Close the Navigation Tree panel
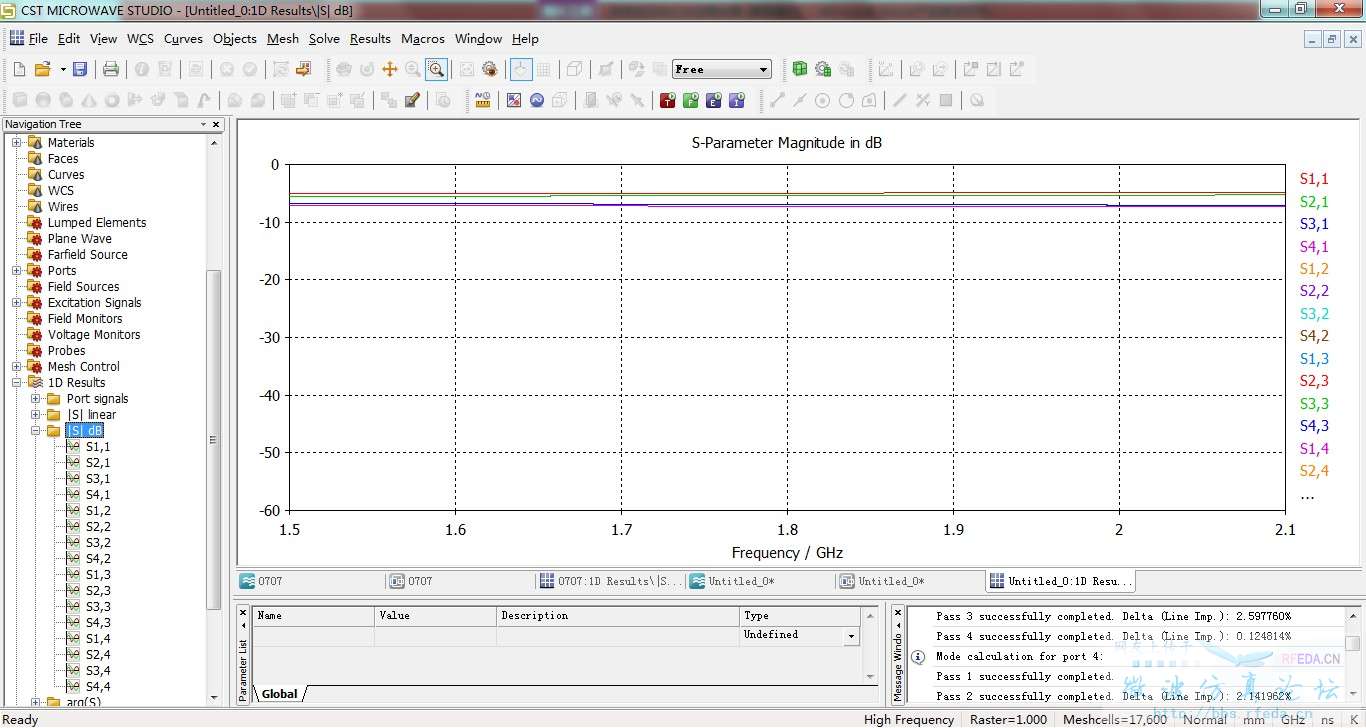Image resolution: width=1366 pixels, height=728 pixels. 216,124
